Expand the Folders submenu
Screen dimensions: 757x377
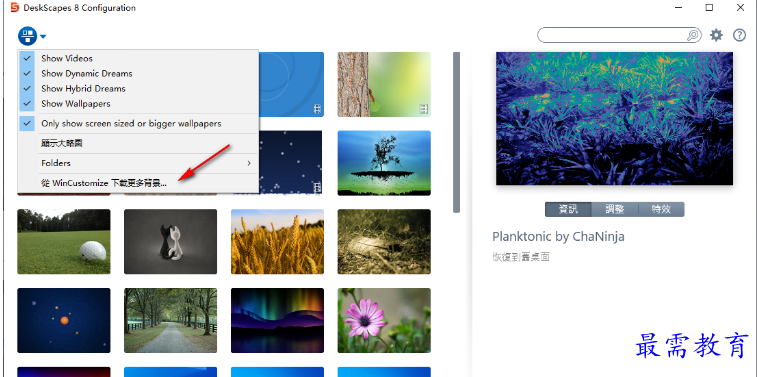[x=138, y=163]
